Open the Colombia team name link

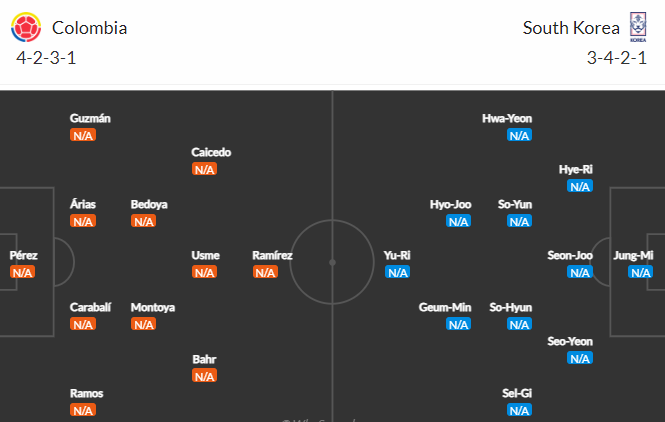pyautogui.click(x=89, y=28)
